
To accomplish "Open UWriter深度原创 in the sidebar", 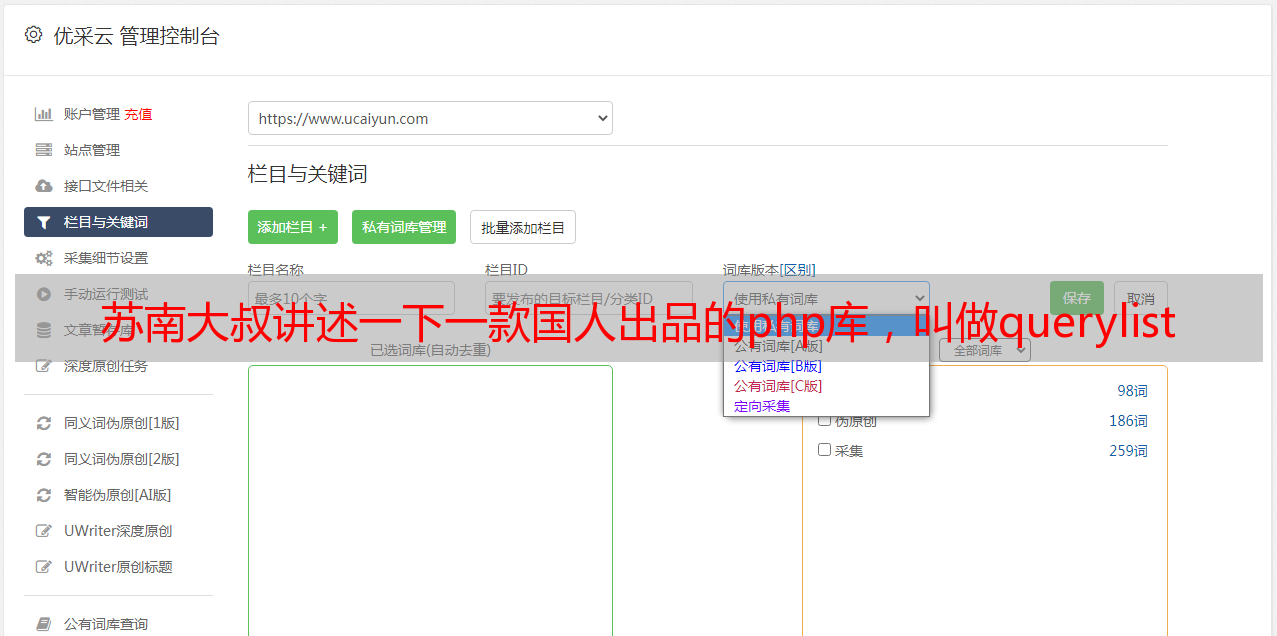I will pos(118,531).
